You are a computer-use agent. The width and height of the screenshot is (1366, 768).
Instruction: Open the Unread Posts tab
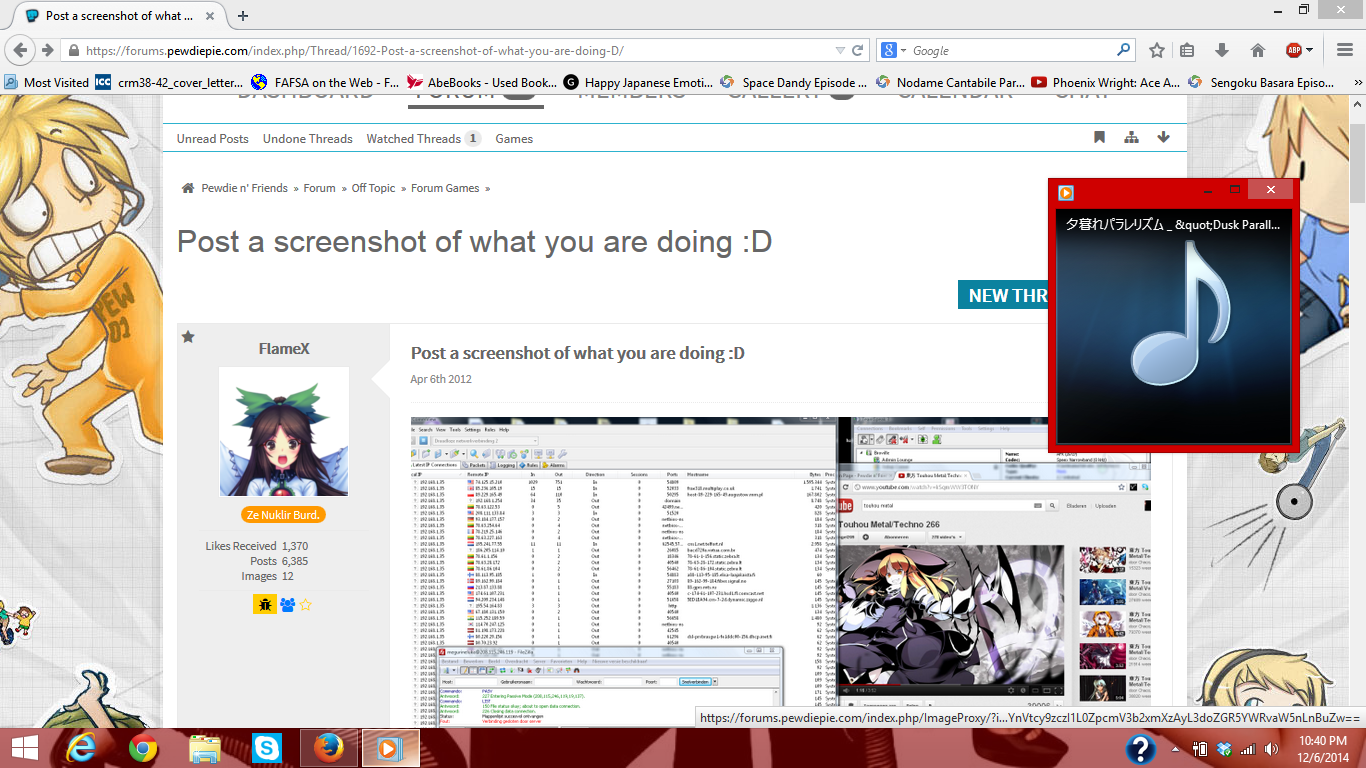[212, 139]
